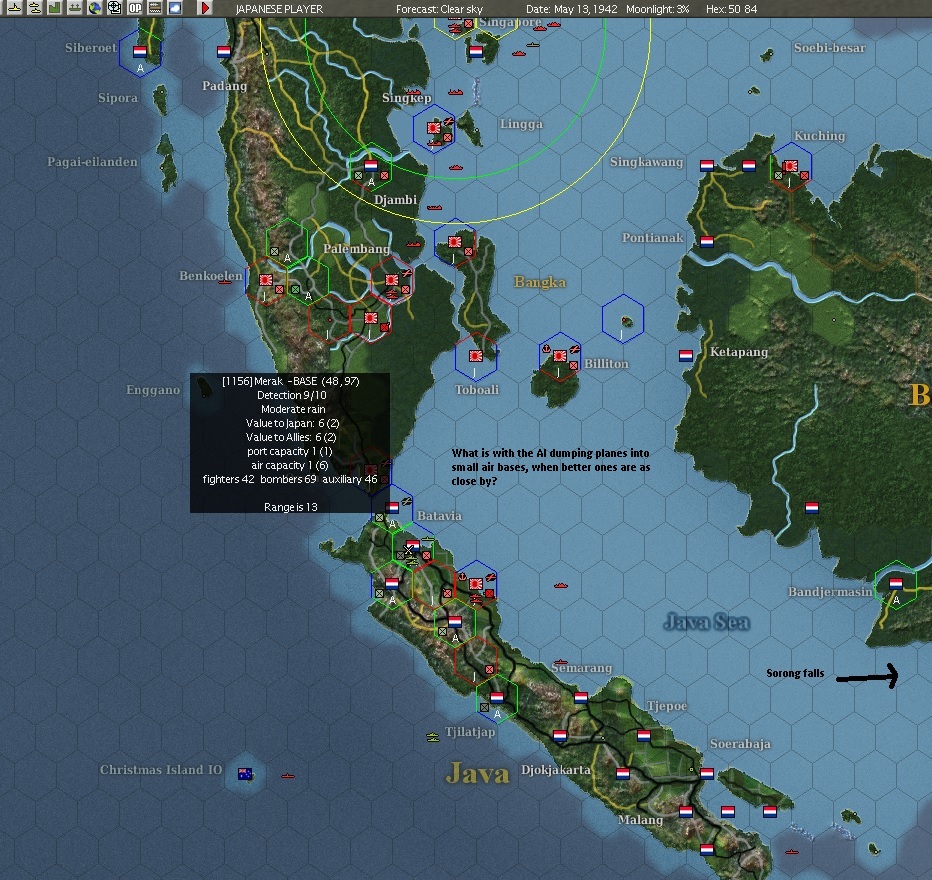Select the Japanese base at Singkep
The width and height of the screenshot is (932, 880).
pos(433,128)
